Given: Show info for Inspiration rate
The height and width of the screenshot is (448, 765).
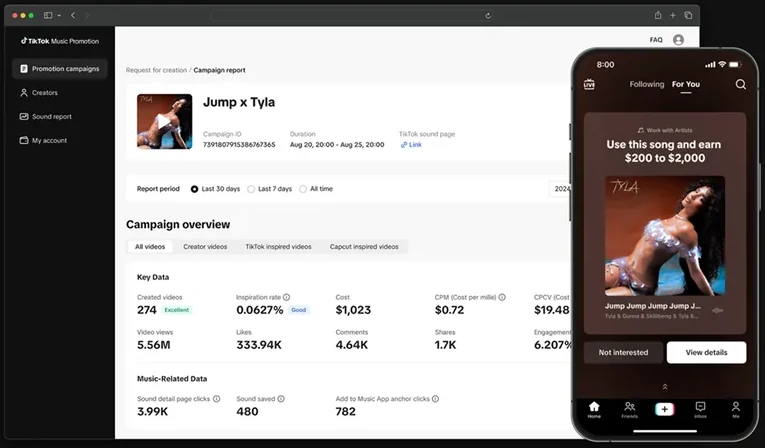Looking at the screenshot, I should pyautogui.click(x=286, y=297).
